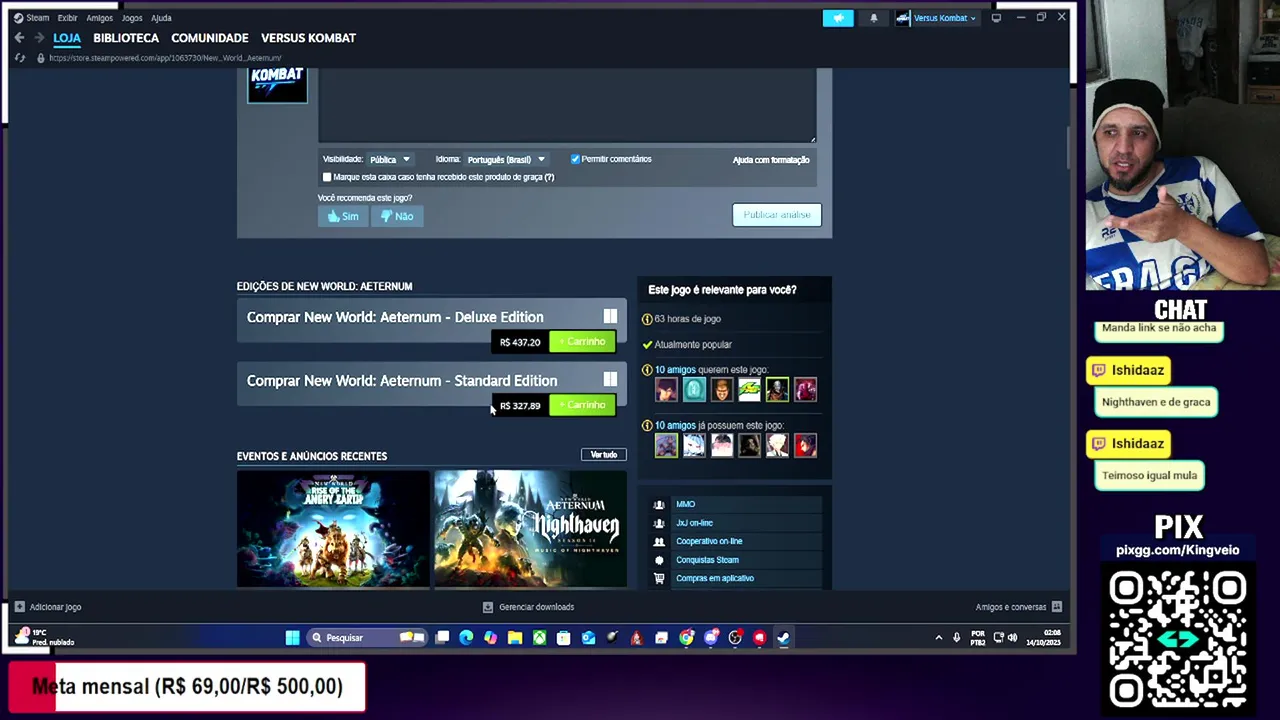
Task: Switch Steam to Big Picture mode icon
Action: point(996,18)
